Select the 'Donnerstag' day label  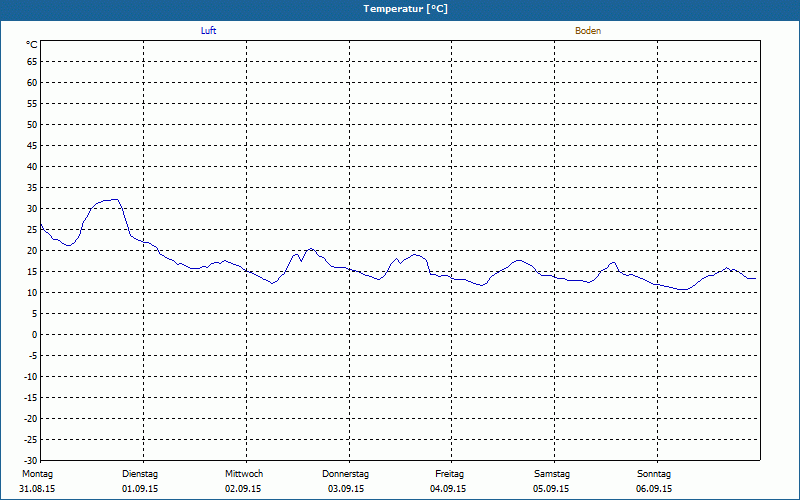click(x=345, y=474)
